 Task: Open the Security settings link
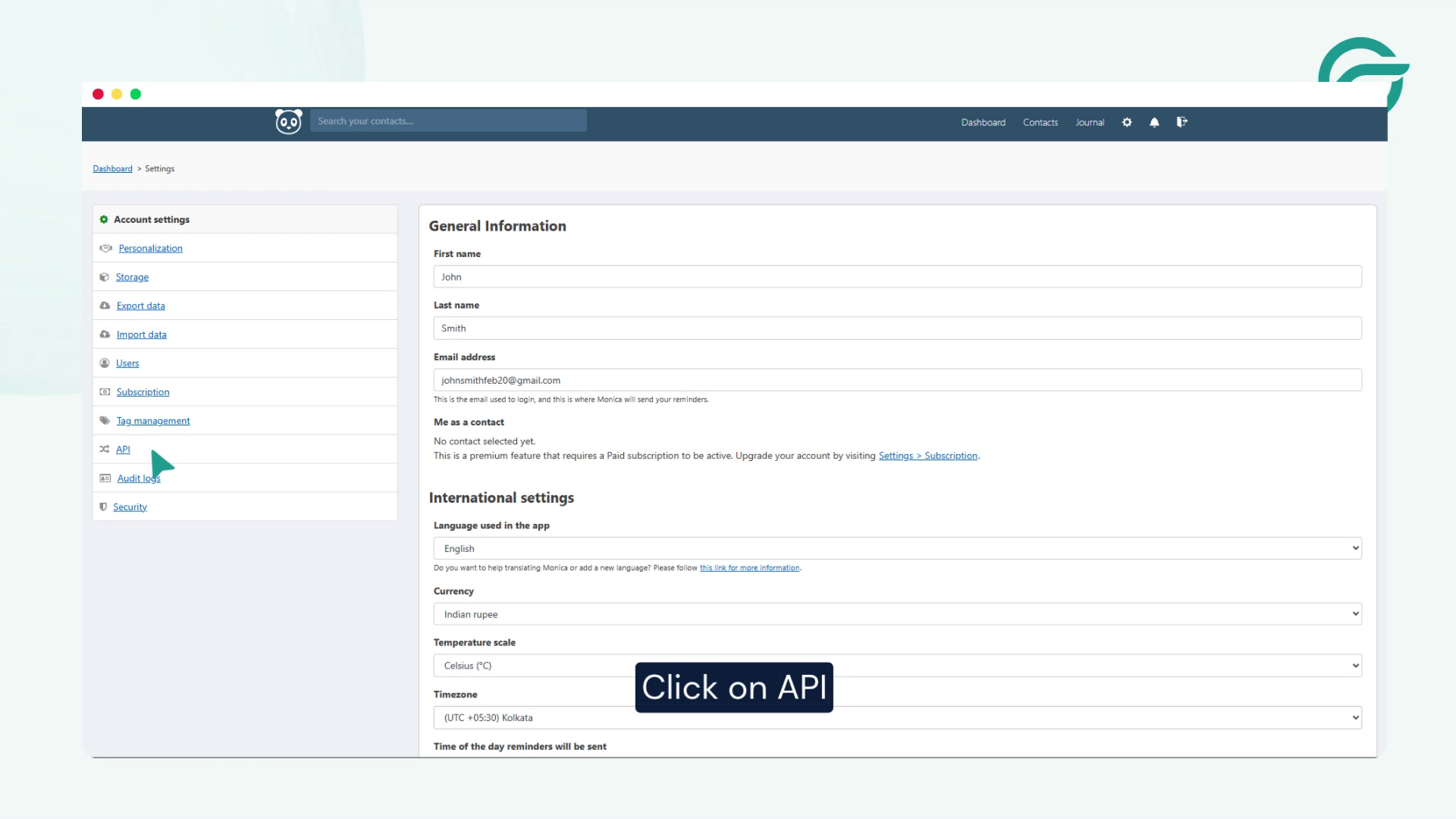coord(130,507)
